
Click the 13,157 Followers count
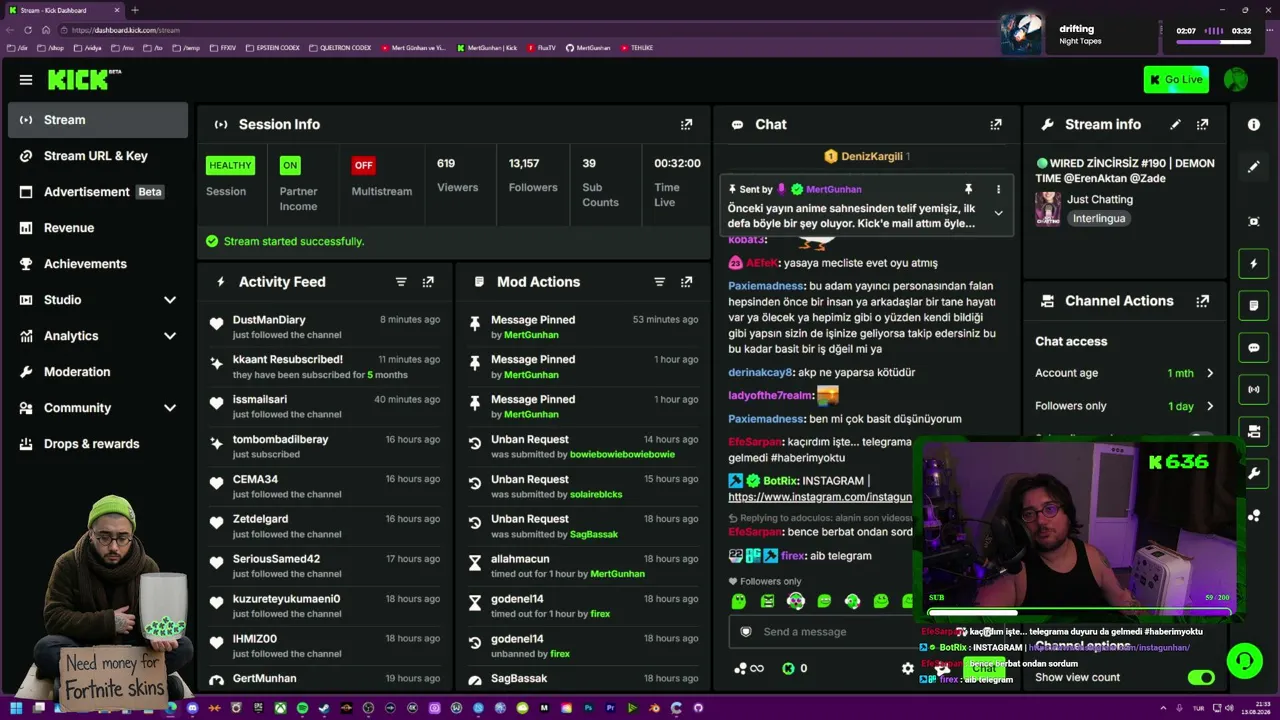tap(524, 163)
